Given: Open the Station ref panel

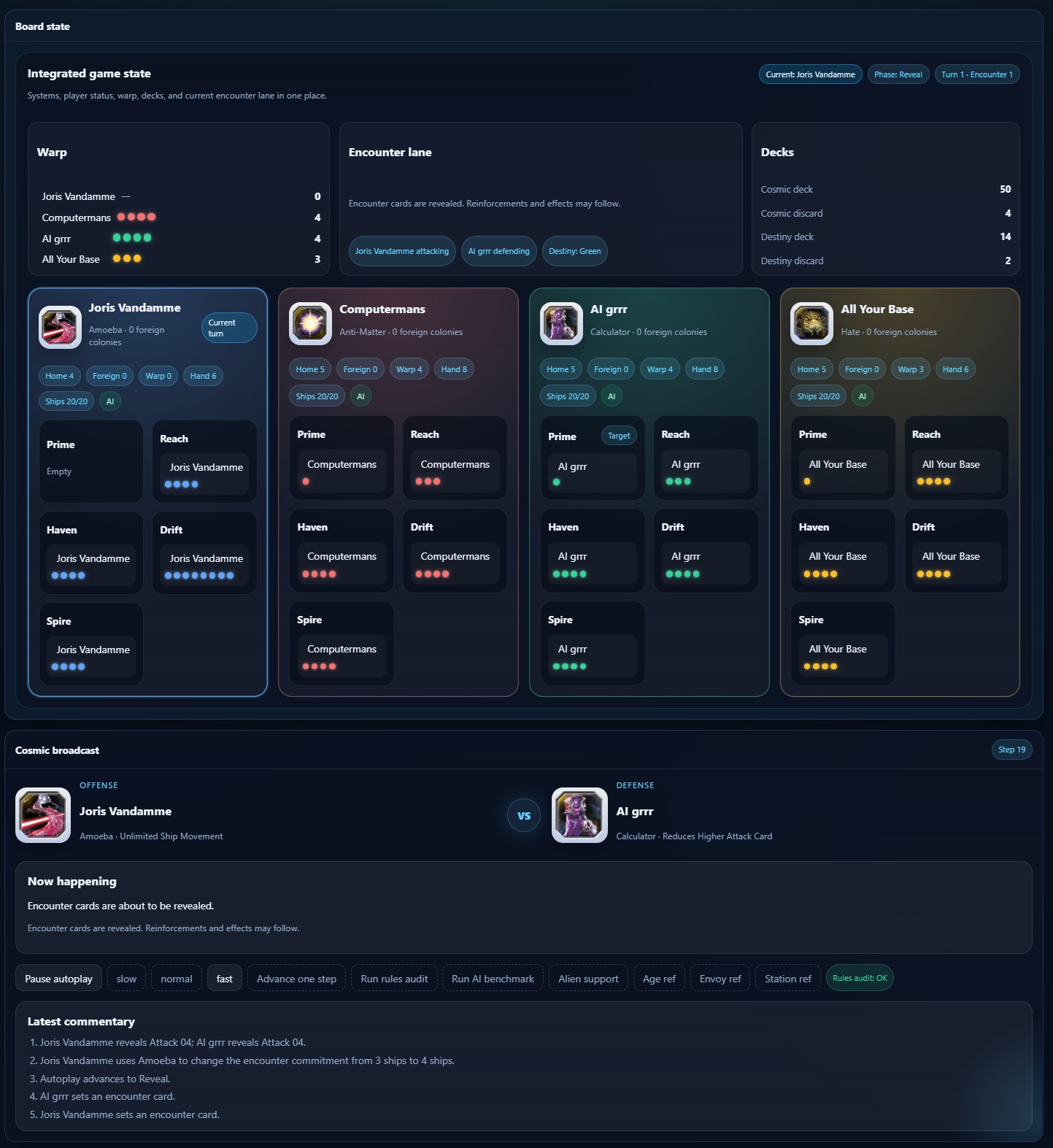Looking at the screenshot, I should (787, 979).
